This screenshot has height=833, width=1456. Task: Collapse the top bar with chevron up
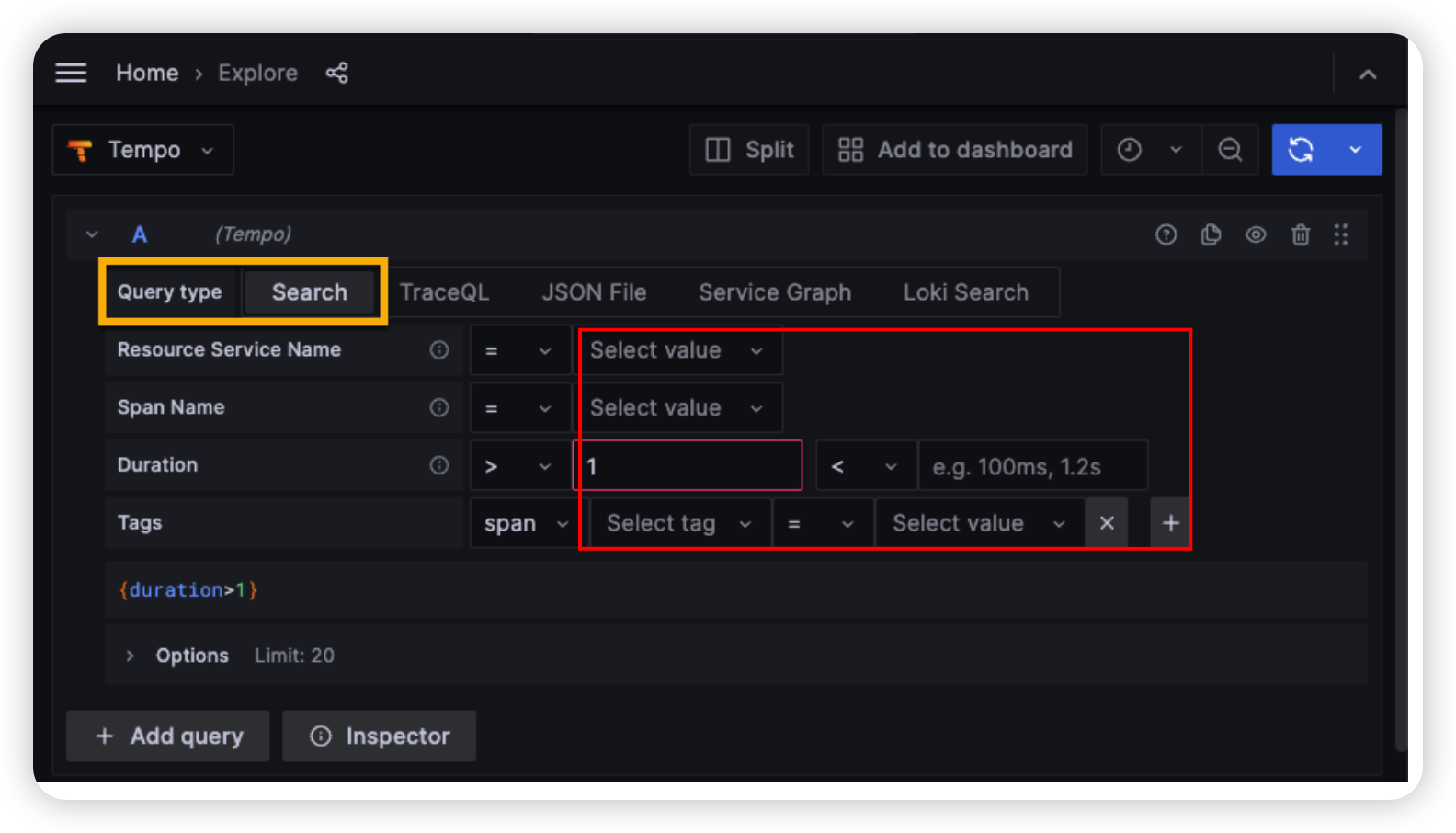click(x=1368, y=74)
